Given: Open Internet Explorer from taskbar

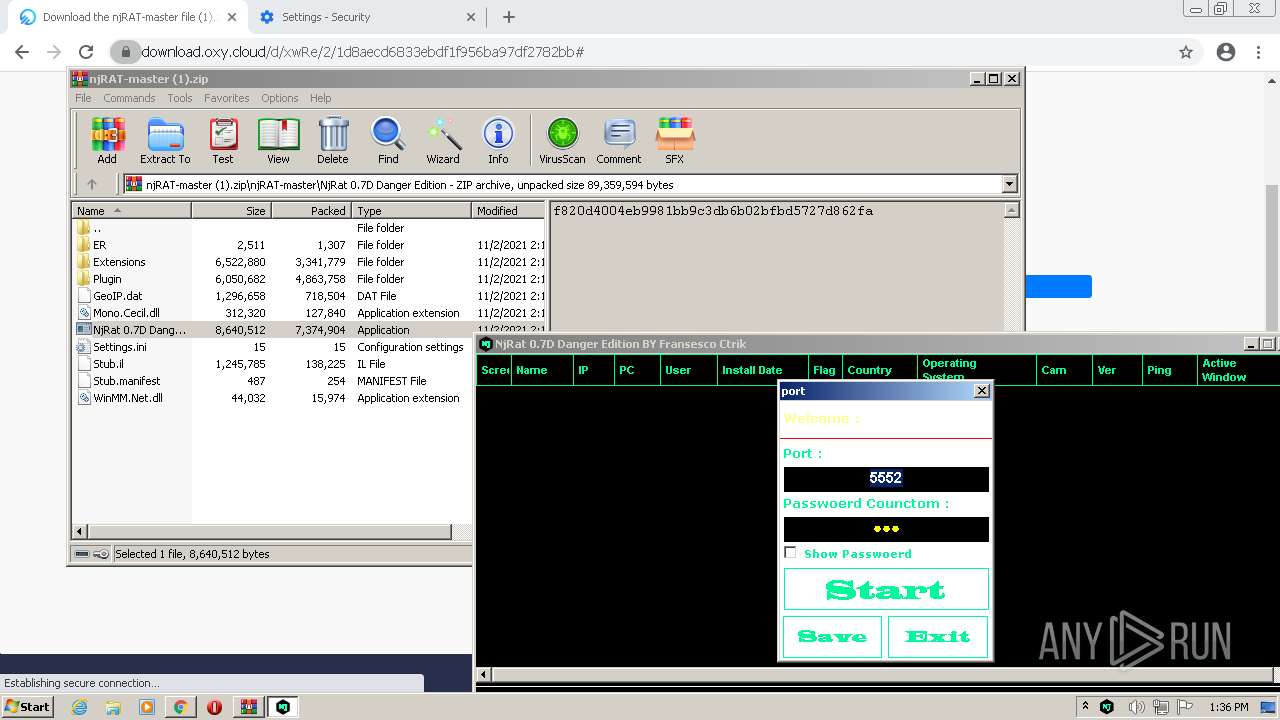Looking at the screenshot, I should pos(79,707).
